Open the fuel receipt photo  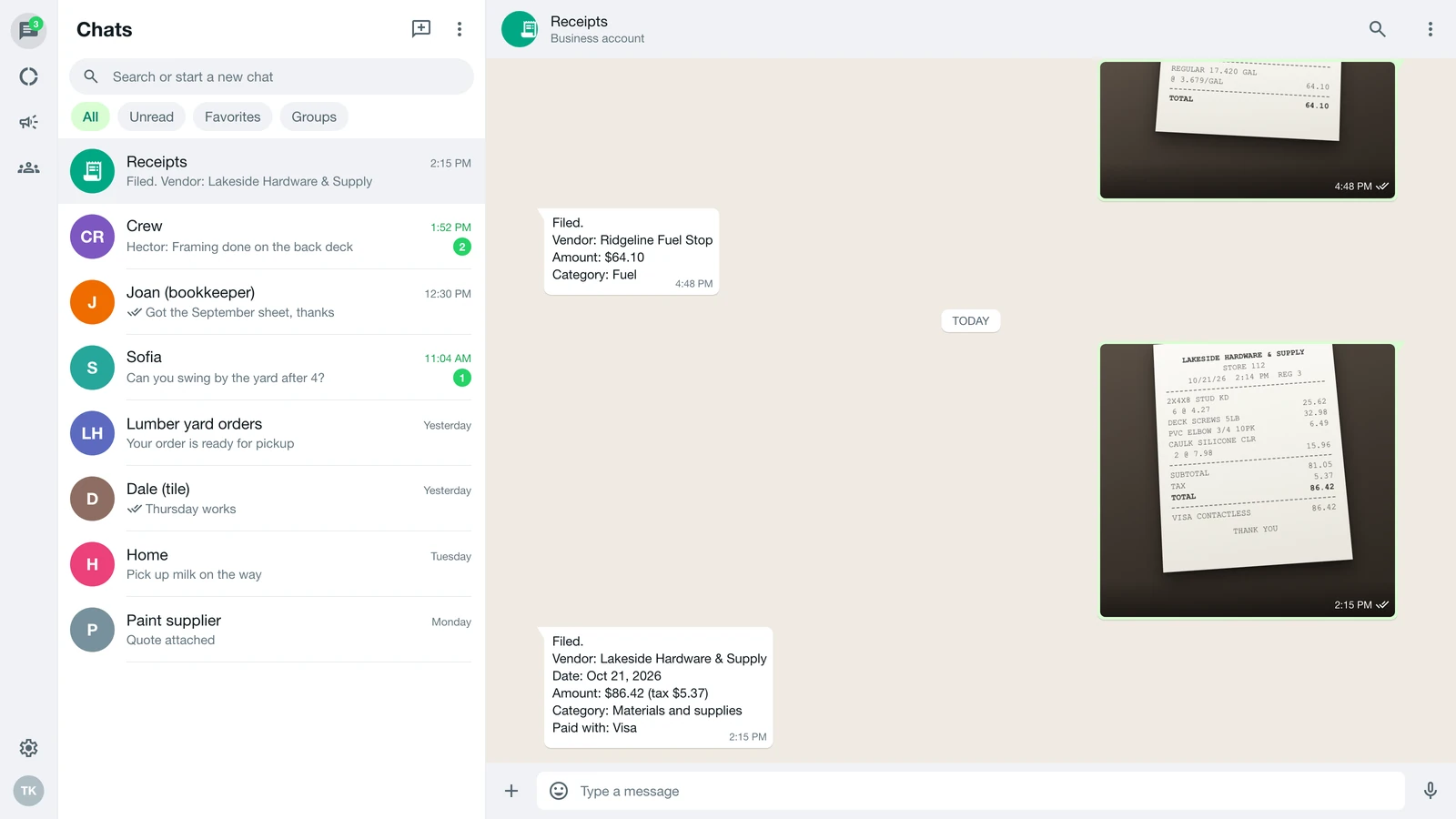click(x=1247, y=130)
